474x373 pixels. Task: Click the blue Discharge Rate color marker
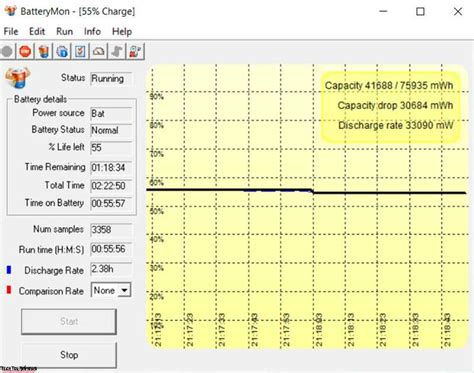9,270
